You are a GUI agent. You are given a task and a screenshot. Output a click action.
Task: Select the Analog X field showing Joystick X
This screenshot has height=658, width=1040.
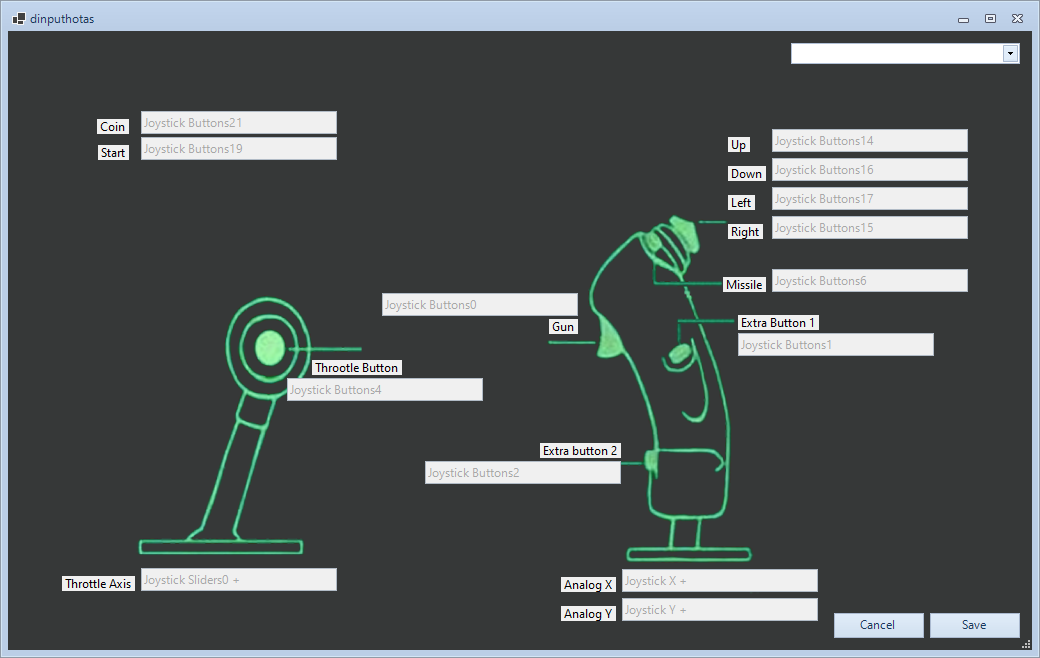pos(720,581)
